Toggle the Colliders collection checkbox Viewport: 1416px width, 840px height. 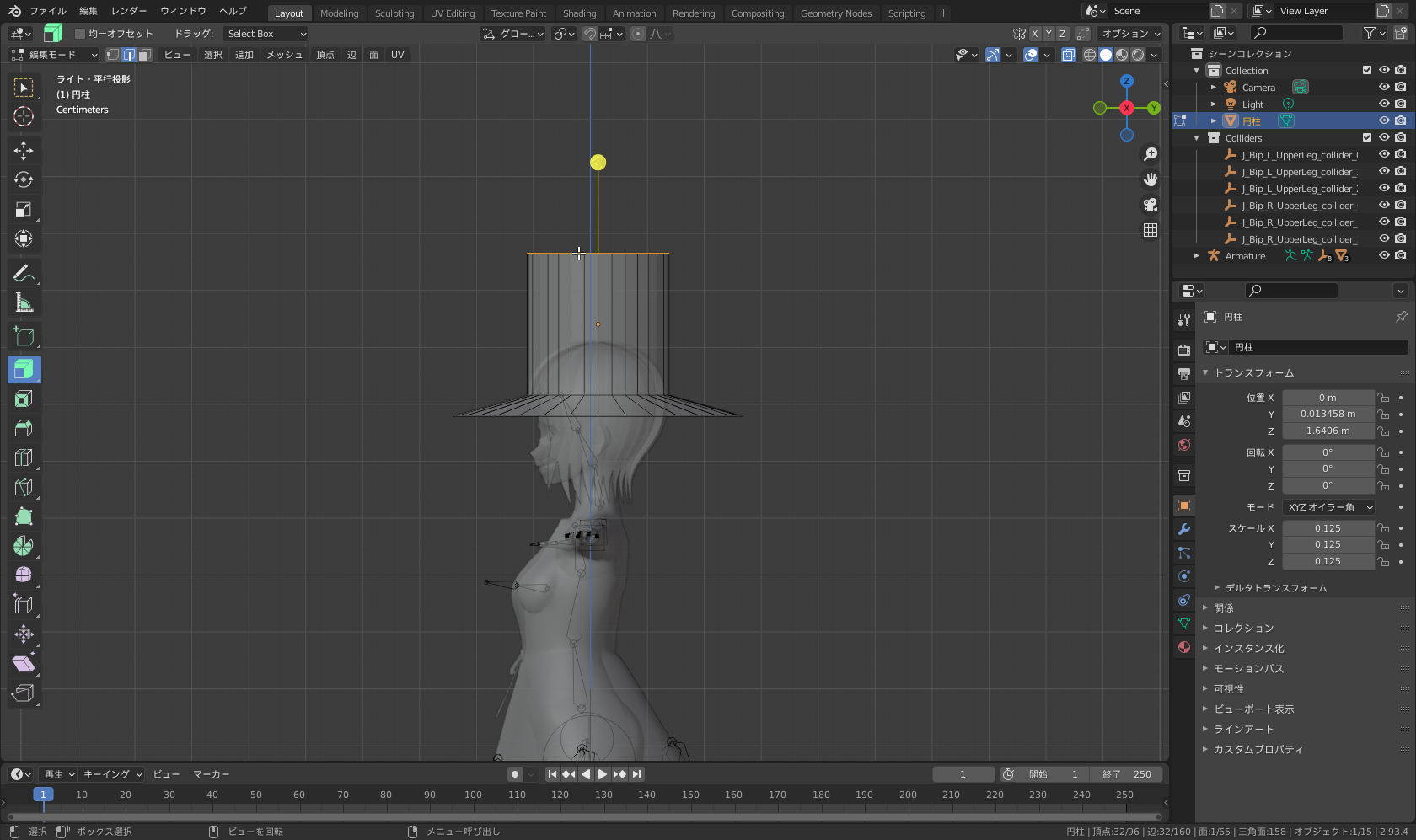(x=1367, y=138)
